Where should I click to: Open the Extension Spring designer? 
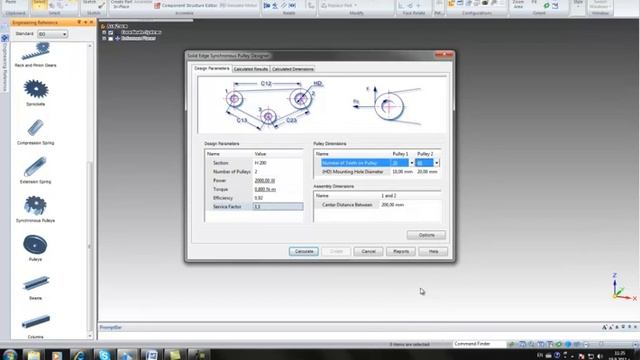[36, 167]
